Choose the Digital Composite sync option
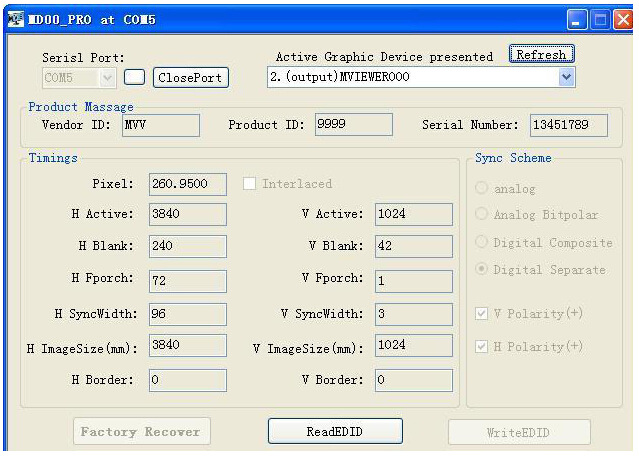639x456 pixels. point(482,242)
